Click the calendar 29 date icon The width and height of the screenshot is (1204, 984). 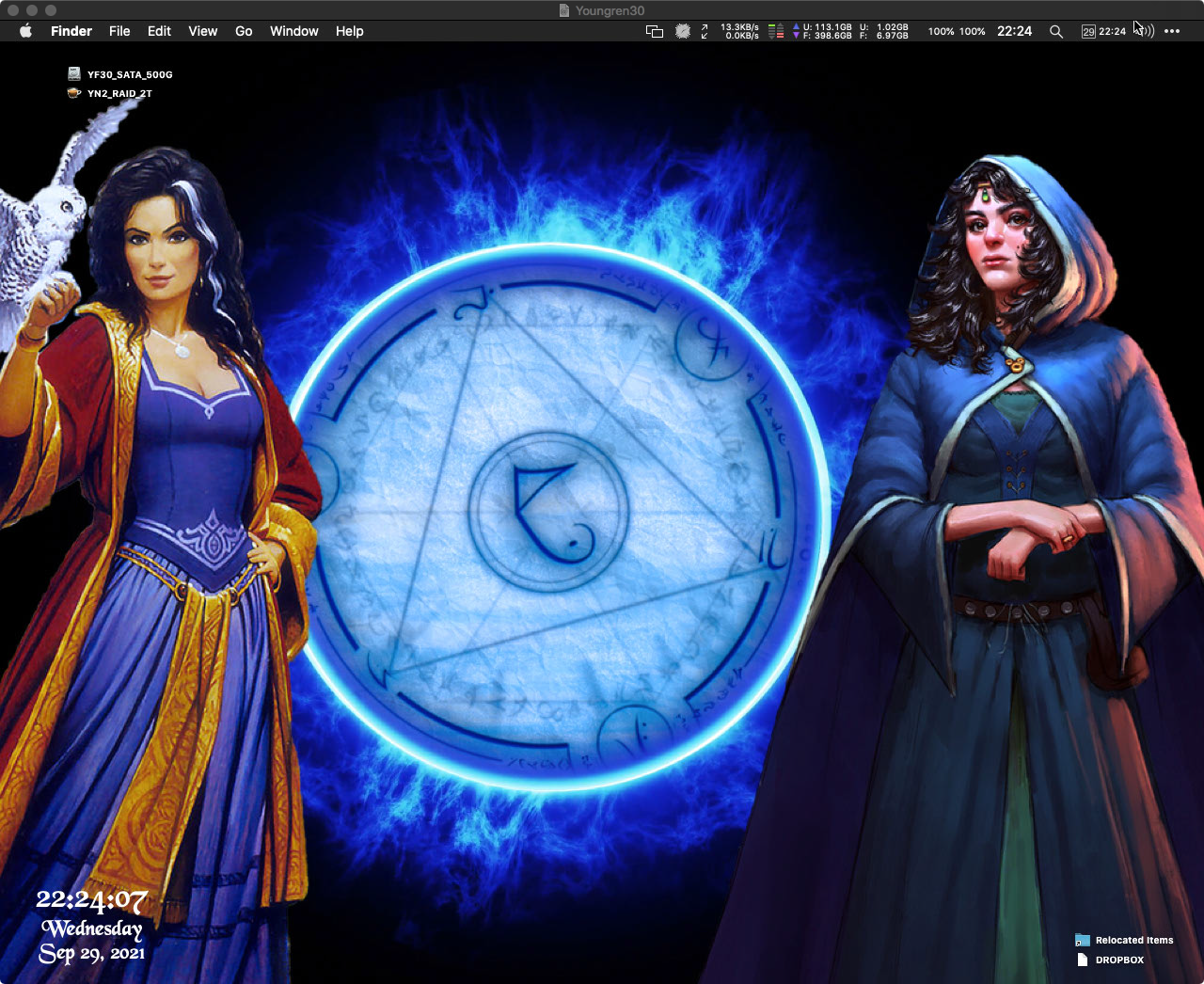coord(1088,31)
